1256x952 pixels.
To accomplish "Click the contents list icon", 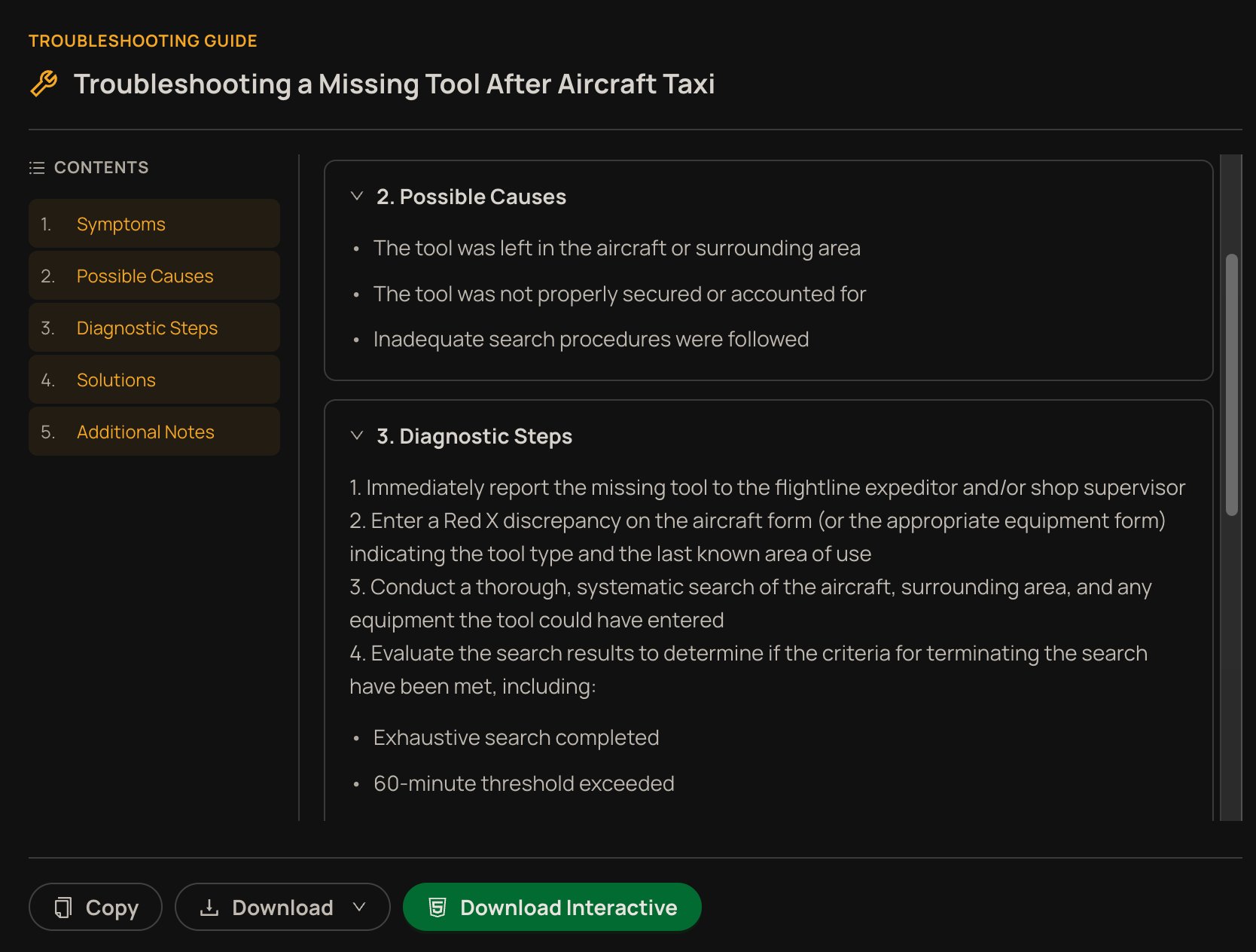I will (37, 168).
